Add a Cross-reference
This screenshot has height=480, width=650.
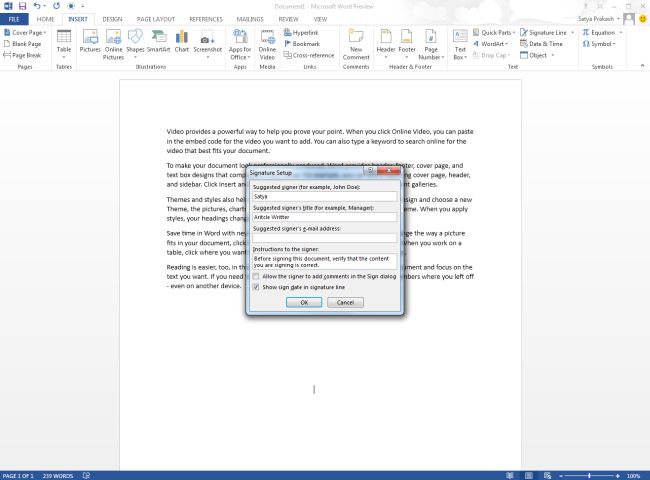click(309, 55)
